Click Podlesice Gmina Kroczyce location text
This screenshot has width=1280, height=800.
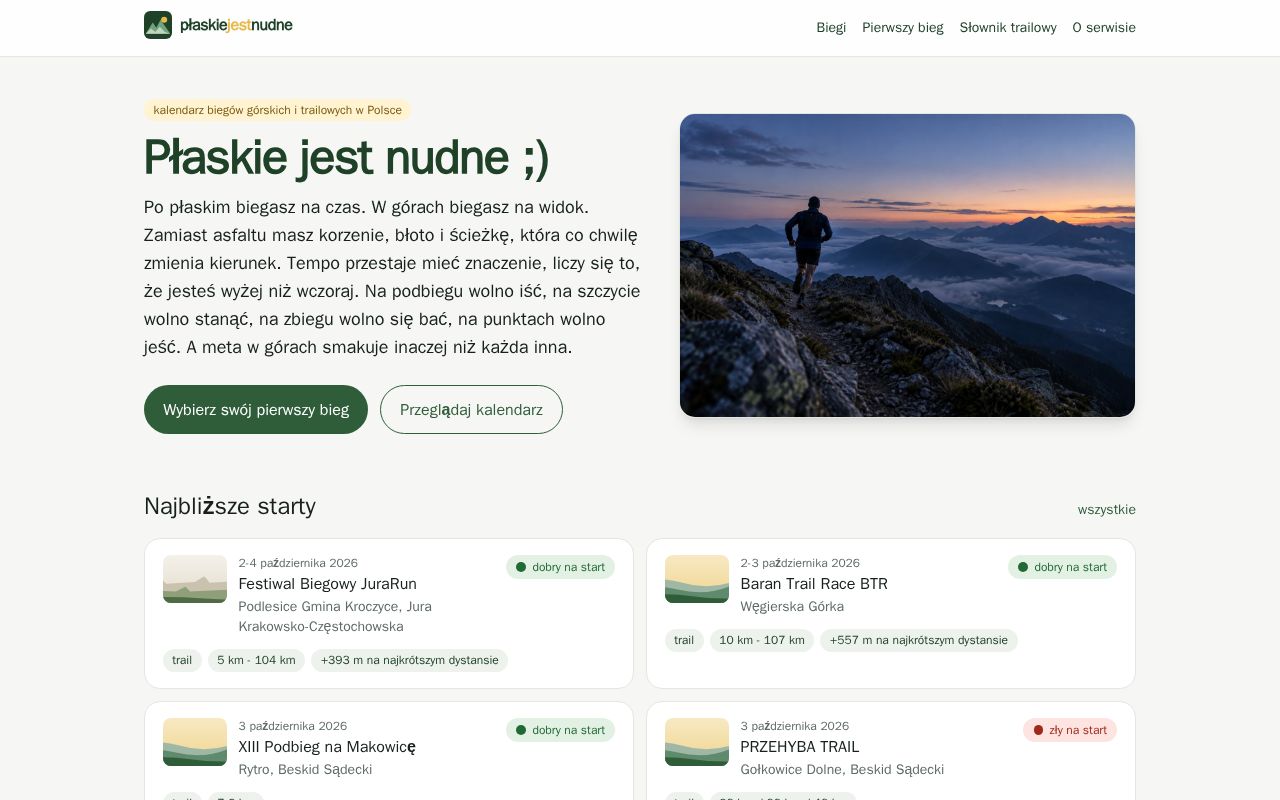[335, 617]
